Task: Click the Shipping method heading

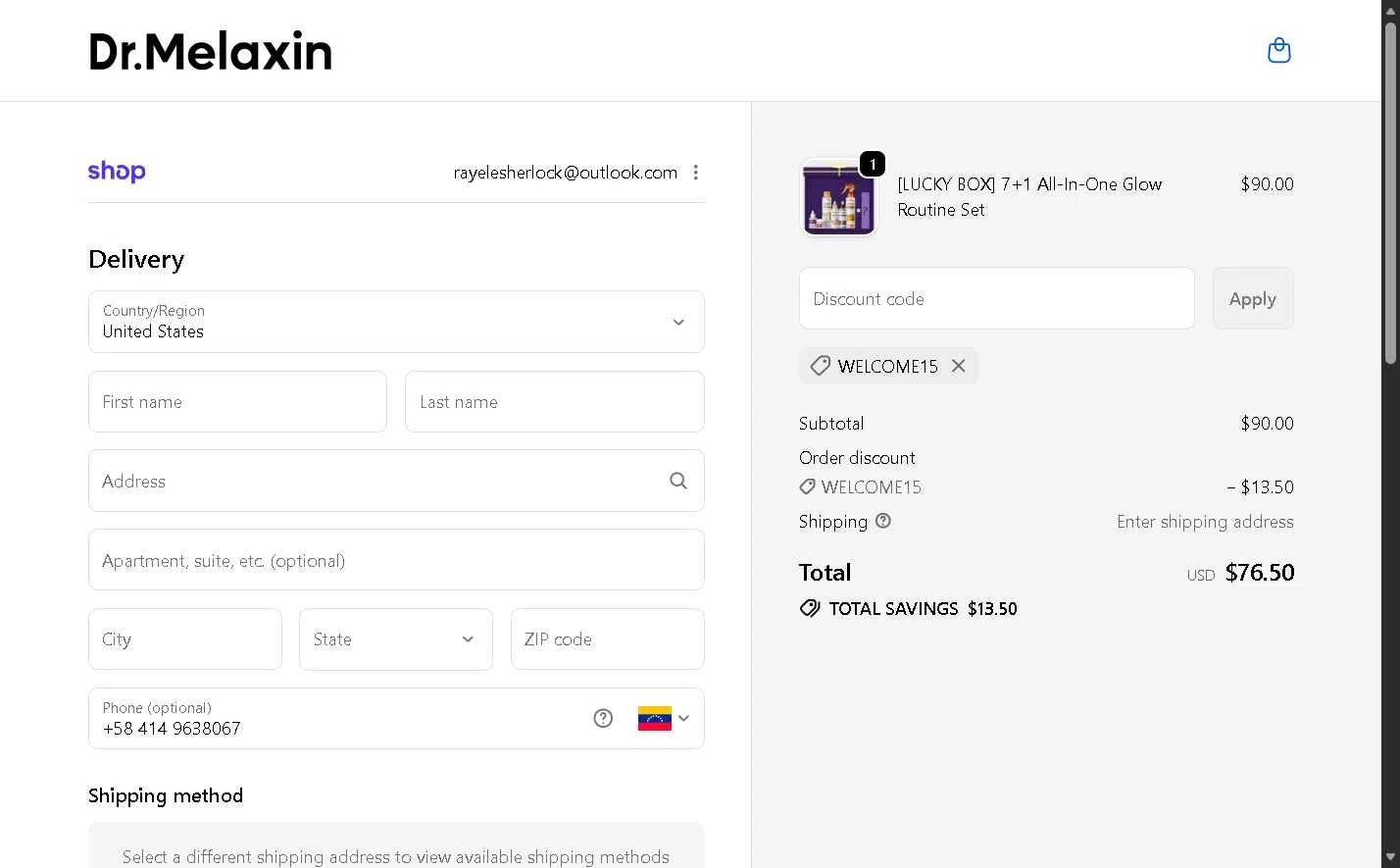Action: click(166, 795)
